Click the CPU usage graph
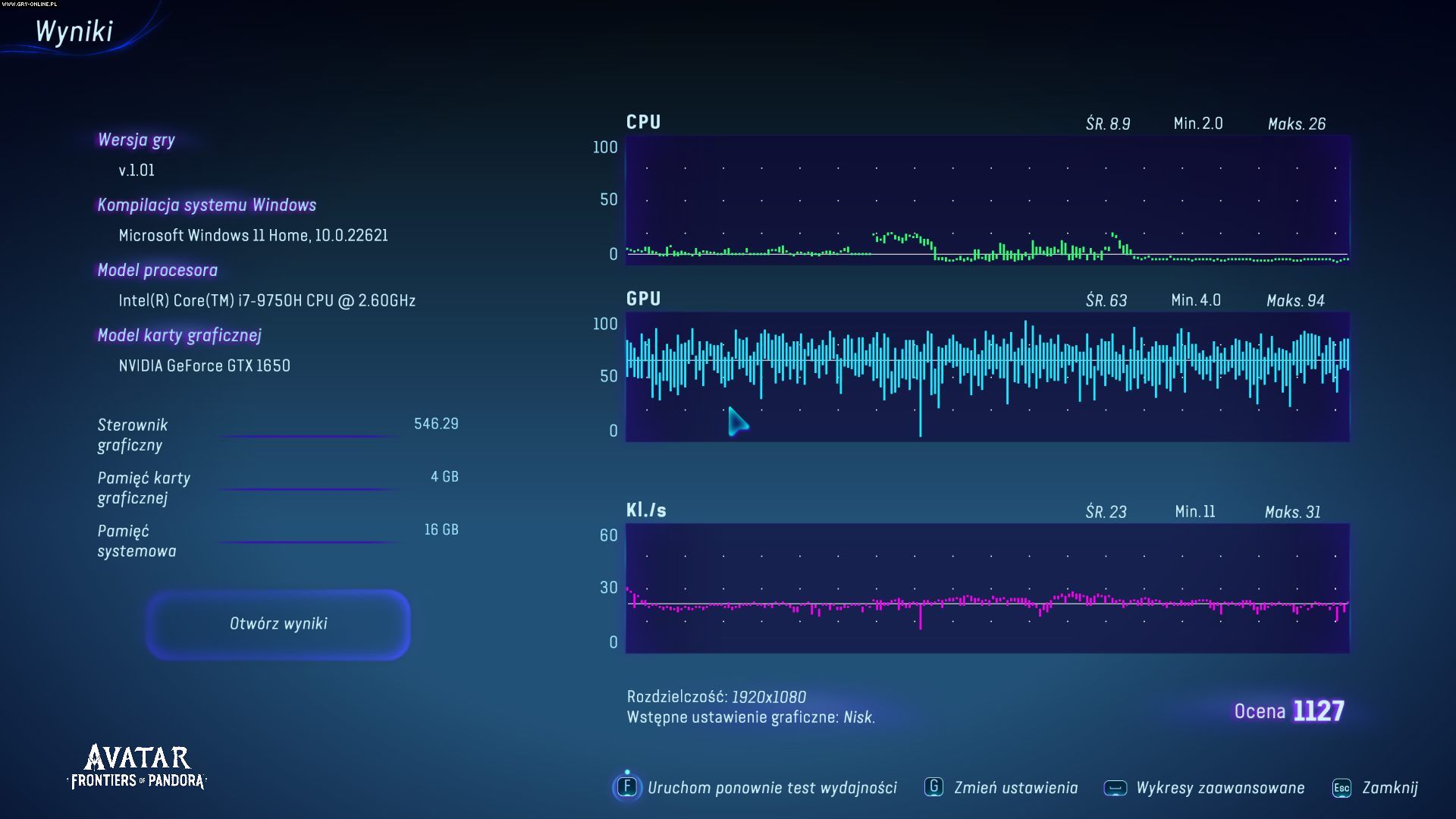The image size is (1456, 819). 987,200
